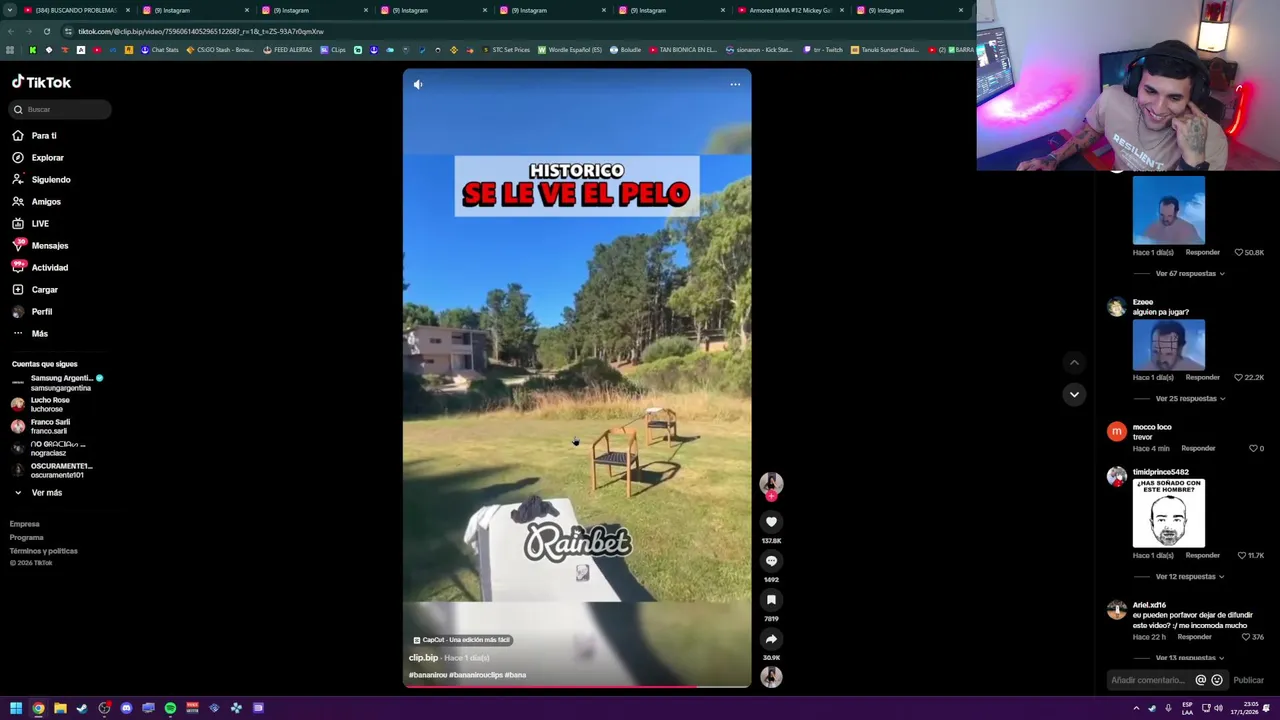Open Steam from the taskbar
This screenshot has height=720, width=1280.
click(x=82, y=708)
